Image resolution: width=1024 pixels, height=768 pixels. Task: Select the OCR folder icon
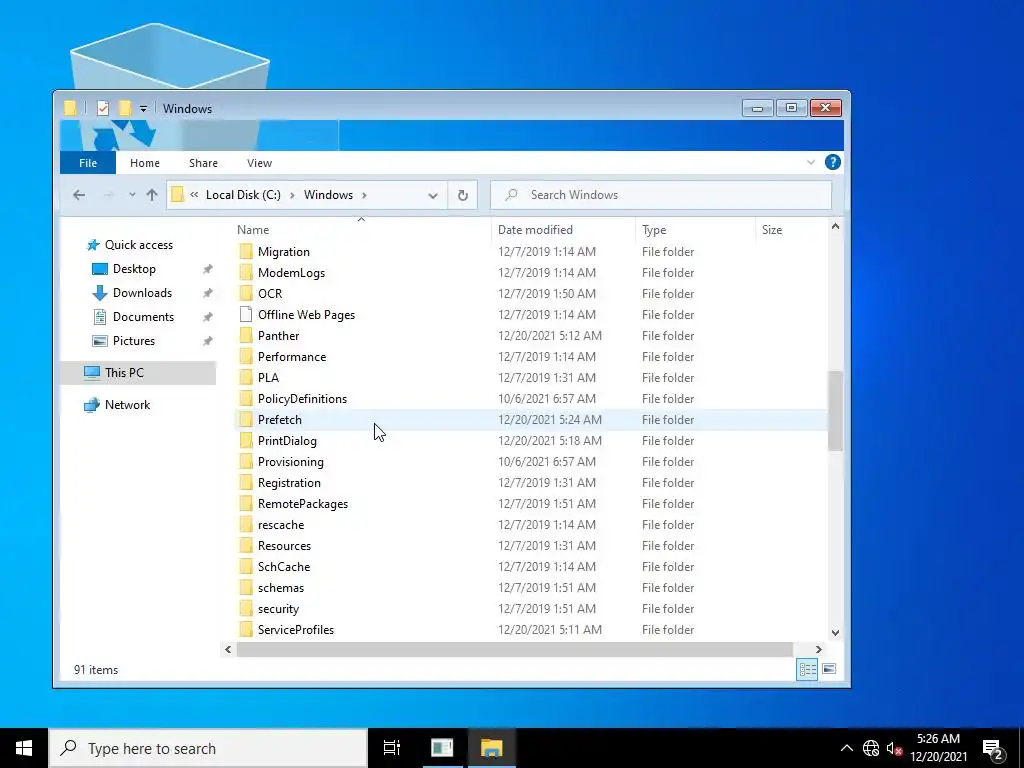point(246,293)
